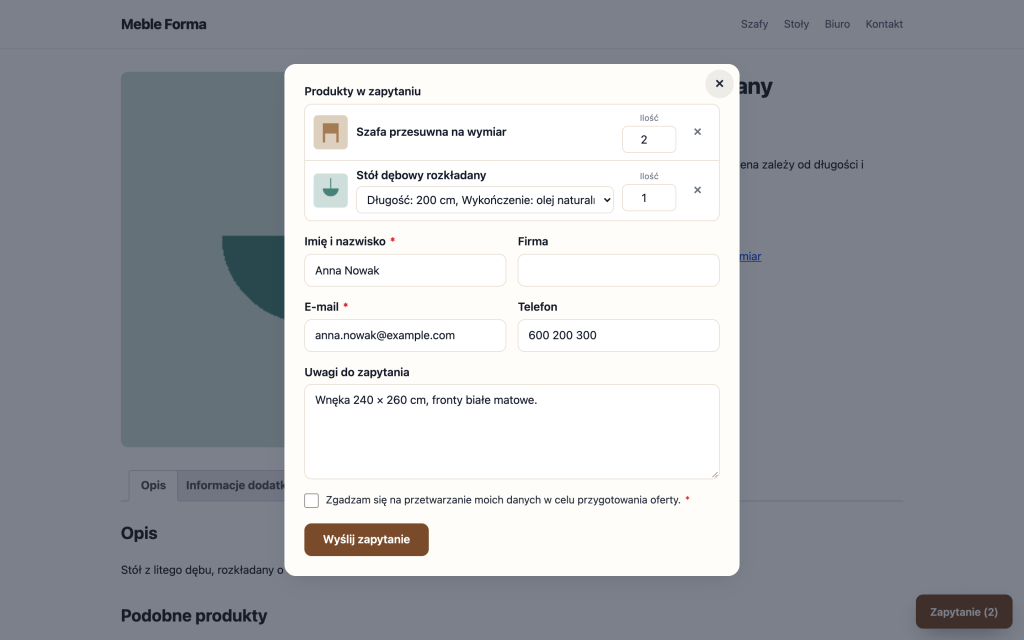Grab the textarea resize handle corner
This screenshot has height=640, width=1024.
(715, 475)
